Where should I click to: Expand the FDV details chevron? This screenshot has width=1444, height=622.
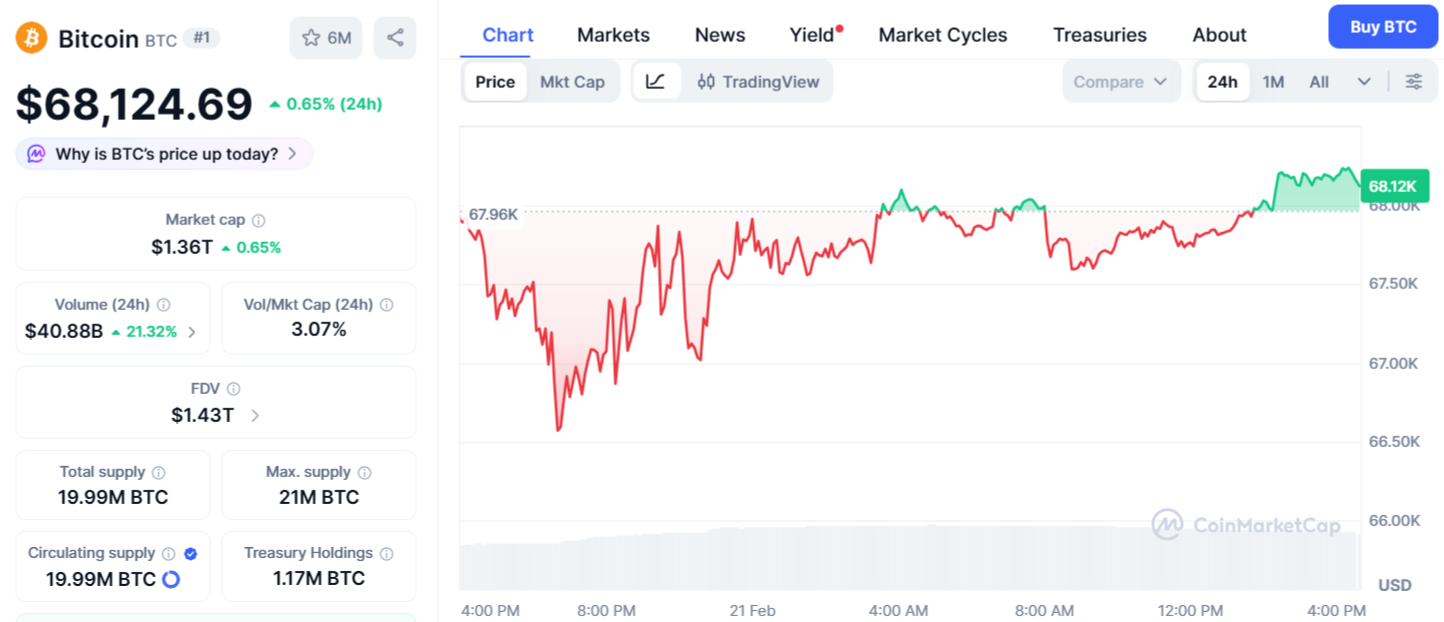click(257, 415)
